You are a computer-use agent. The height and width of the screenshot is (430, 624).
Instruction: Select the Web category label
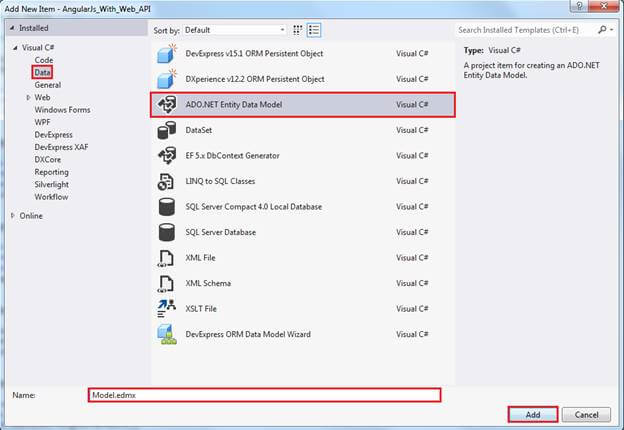click(42, 97)
